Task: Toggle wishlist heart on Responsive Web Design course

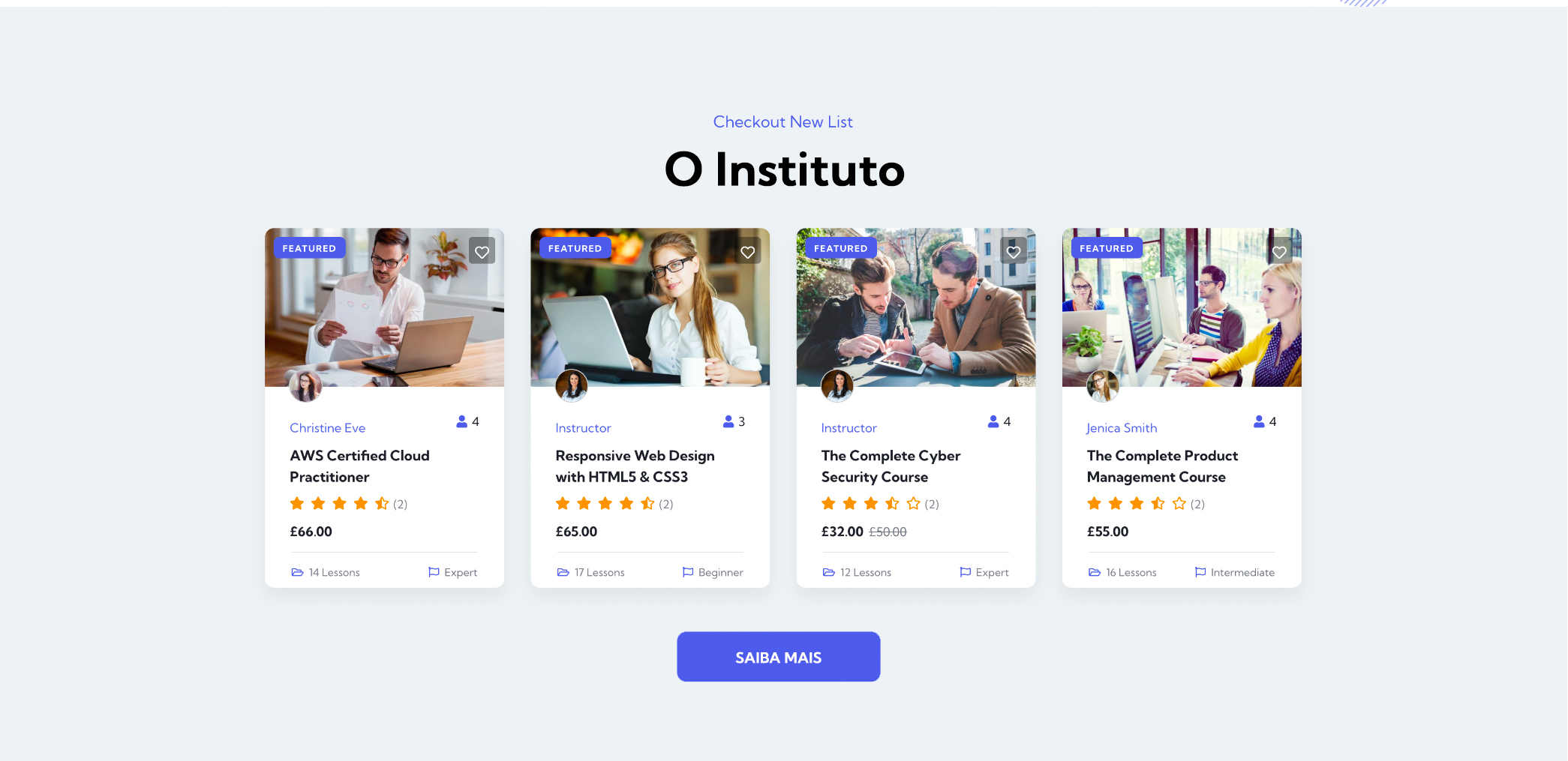Action: pyautogui.click(x=747, y=252)
